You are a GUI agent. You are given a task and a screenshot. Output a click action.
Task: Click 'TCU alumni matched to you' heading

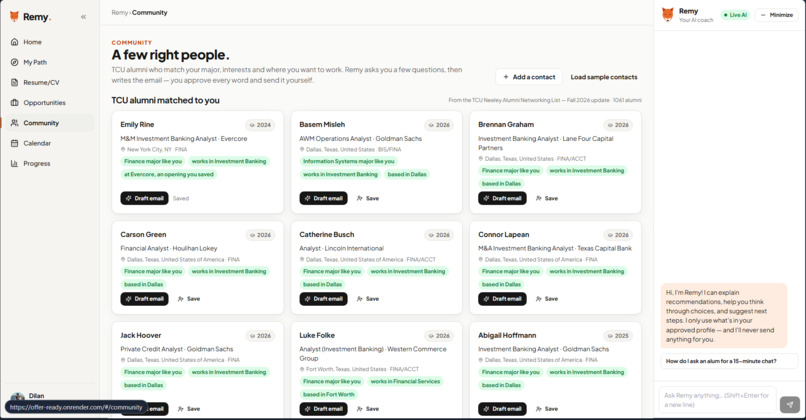[166, 100]
